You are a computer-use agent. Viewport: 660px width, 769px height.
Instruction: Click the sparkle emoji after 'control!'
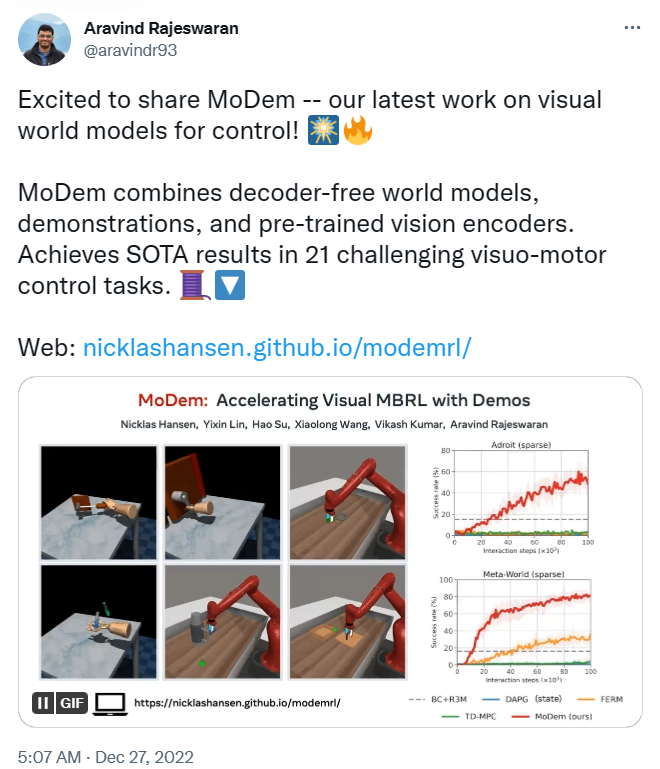324,130
